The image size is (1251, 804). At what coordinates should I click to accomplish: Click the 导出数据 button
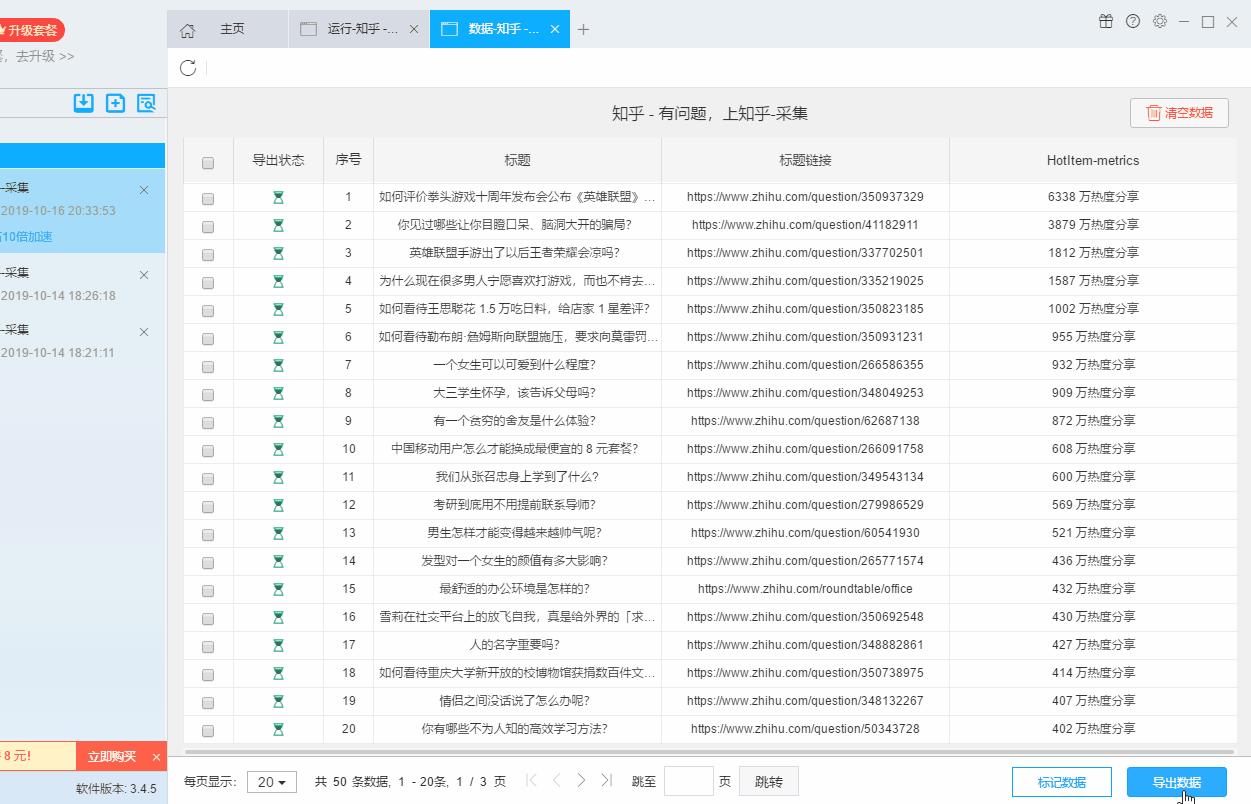1176,782
